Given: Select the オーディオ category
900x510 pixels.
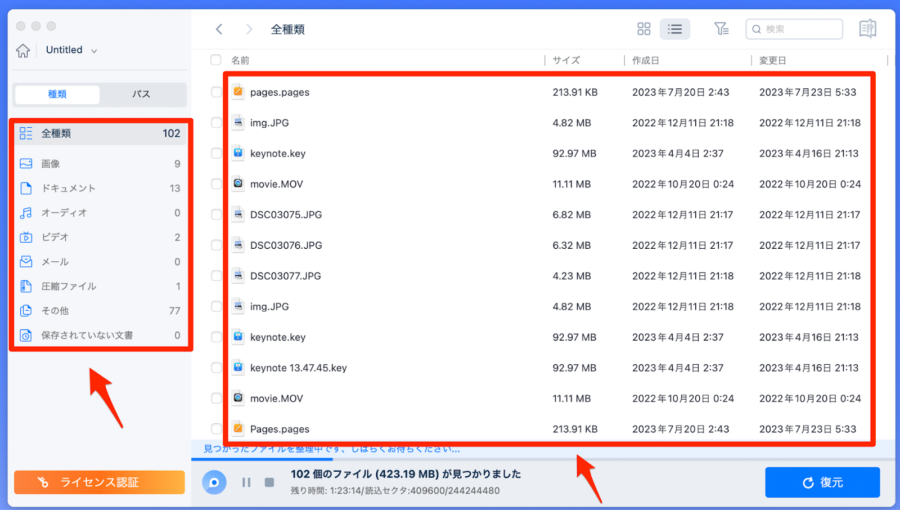Looking at the screenshot, I should click(x=100, y=213).
